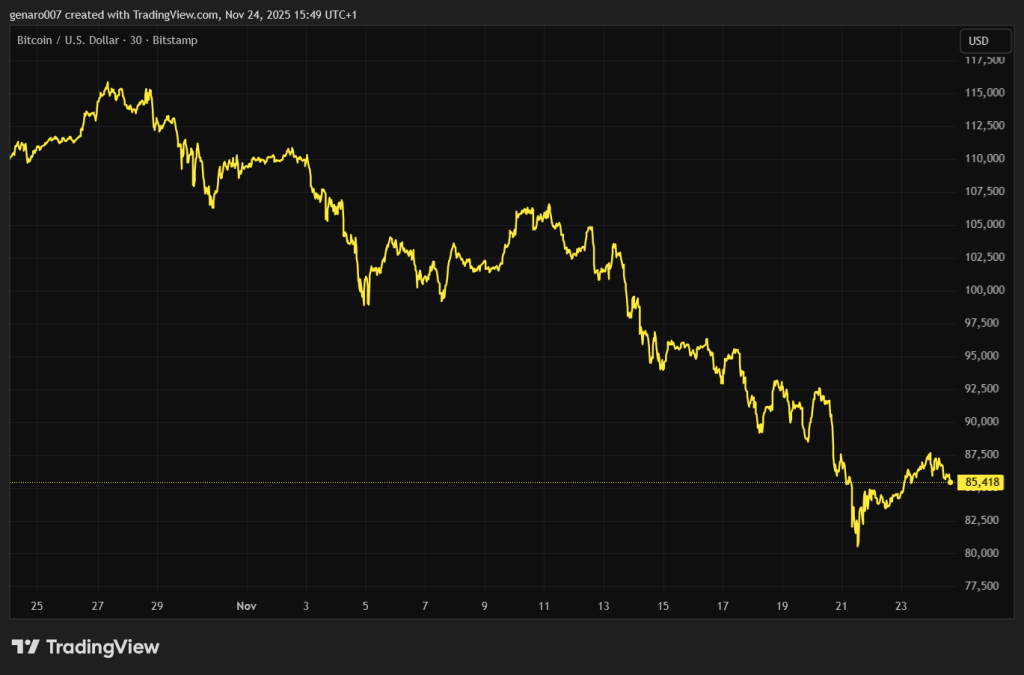This screenshot has height=675, width=1024.
Task: Click the 23 date label on time axis
Action: (900, 606)
